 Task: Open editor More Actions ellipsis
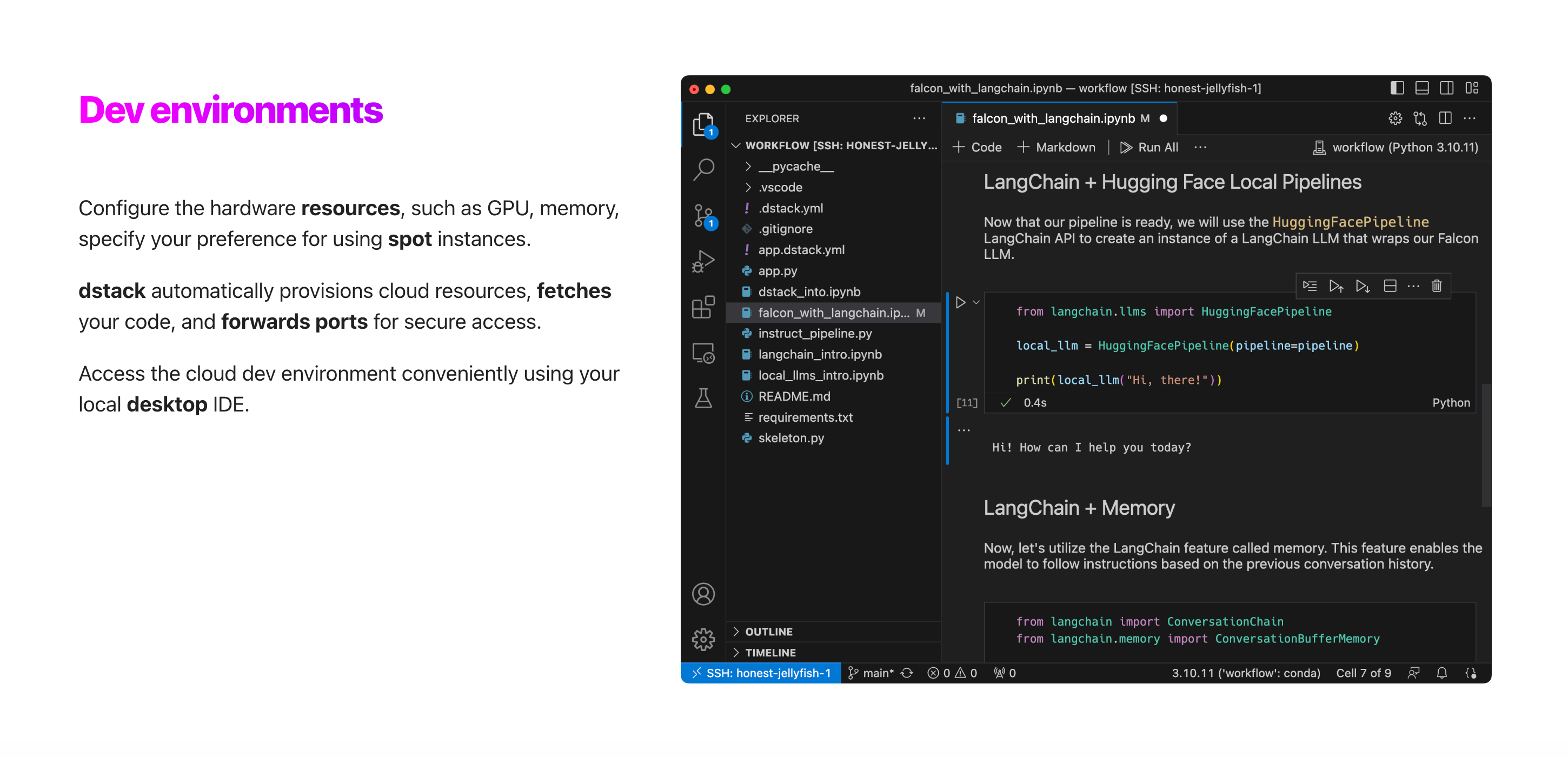1470,118
